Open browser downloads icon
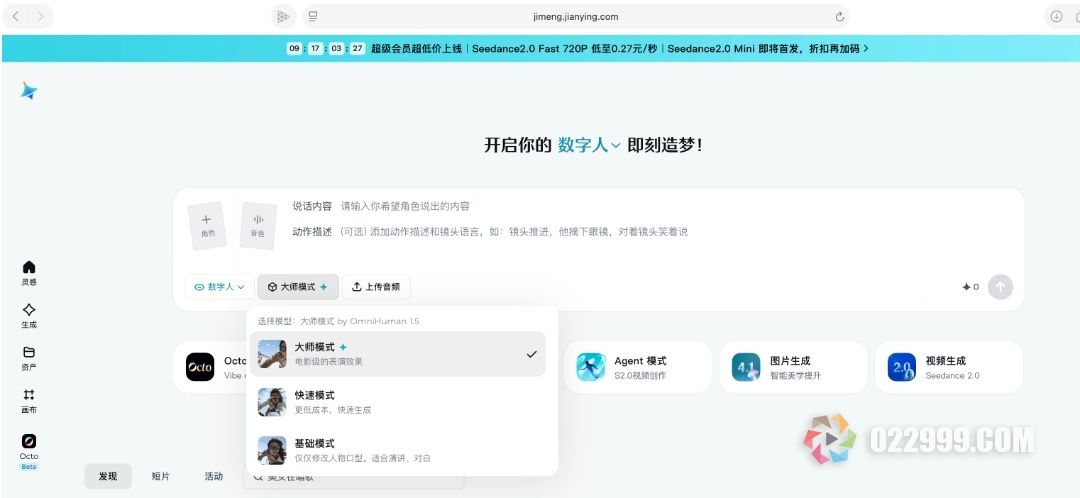This screenshot has height=498, width=1080. point(1056,17)
